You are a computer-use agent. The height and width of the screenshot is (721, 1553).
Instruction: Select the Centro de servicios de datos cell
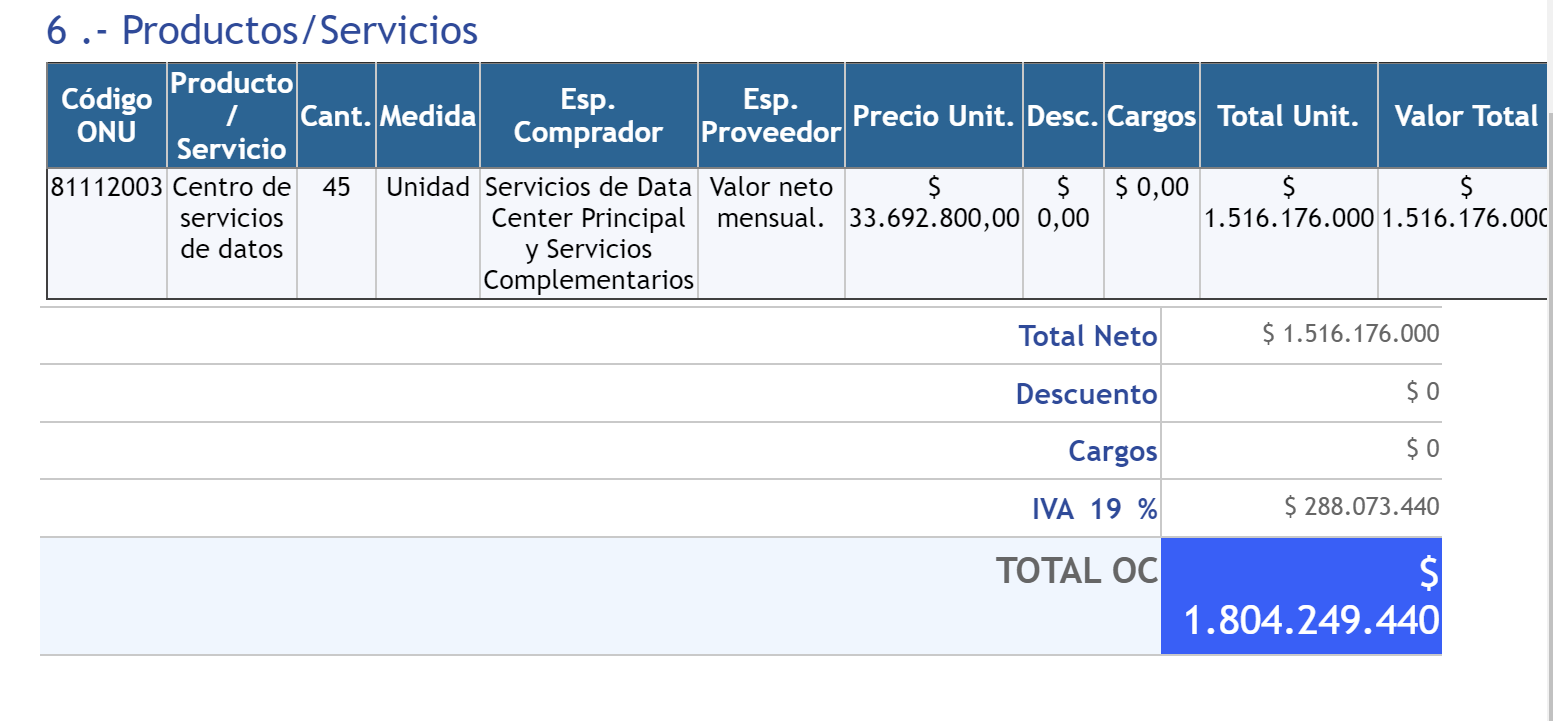(x=232, y=218)
